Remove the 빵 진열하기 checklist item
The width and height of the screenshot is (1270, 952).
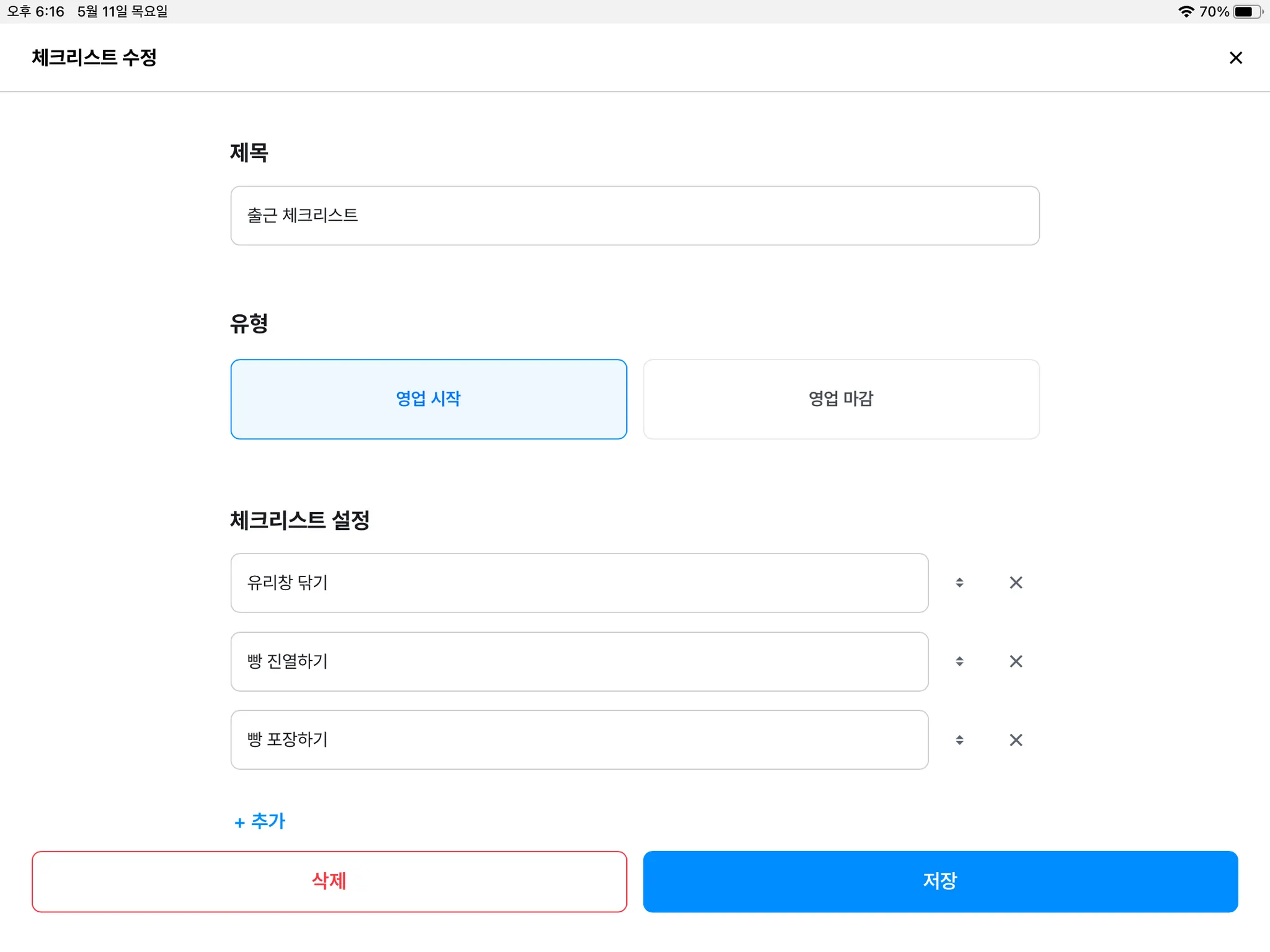click(1016, 661)
